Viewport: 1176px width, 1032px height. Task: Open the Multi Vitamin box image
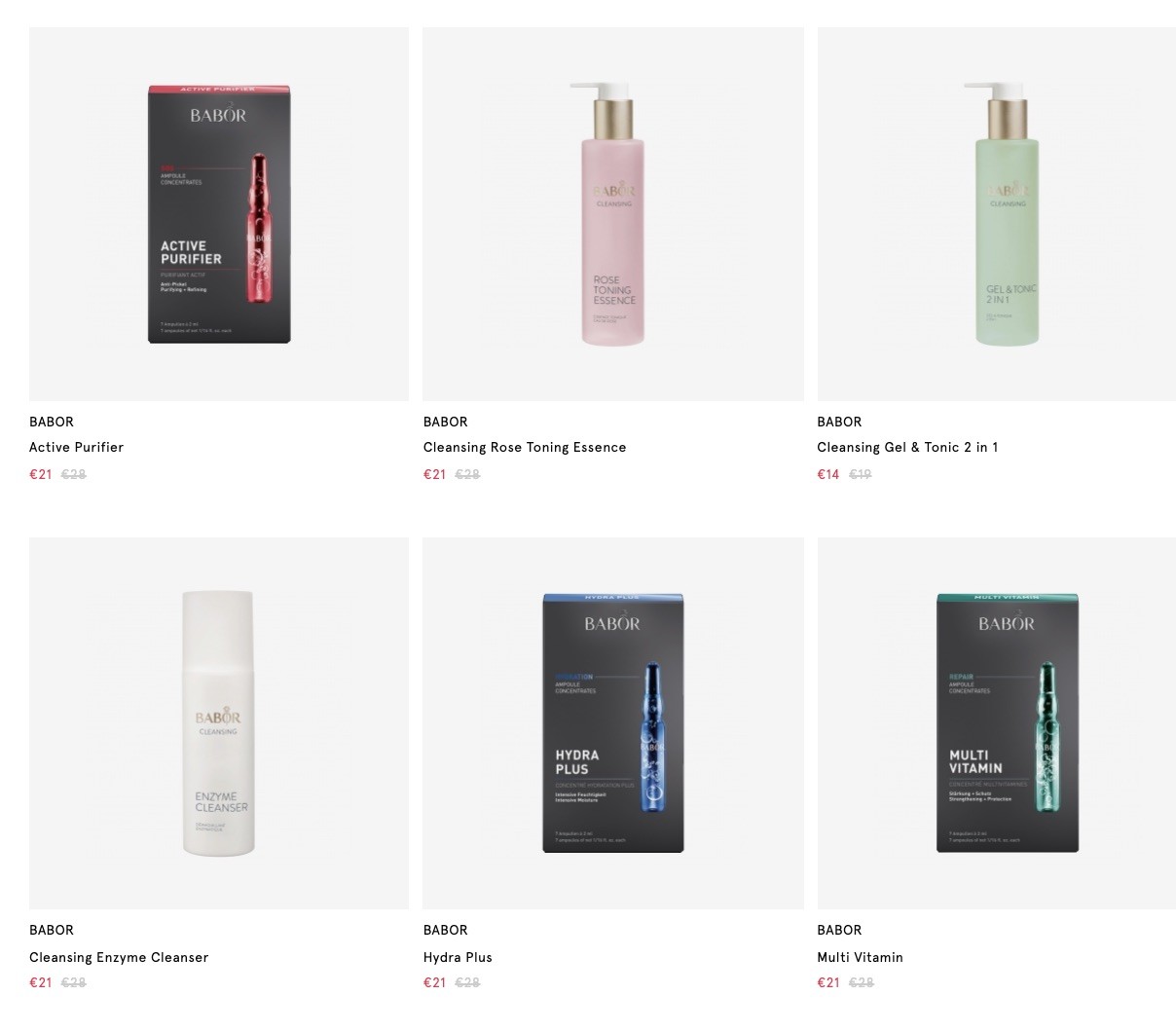pyautogui.click(x=997, y=723)
